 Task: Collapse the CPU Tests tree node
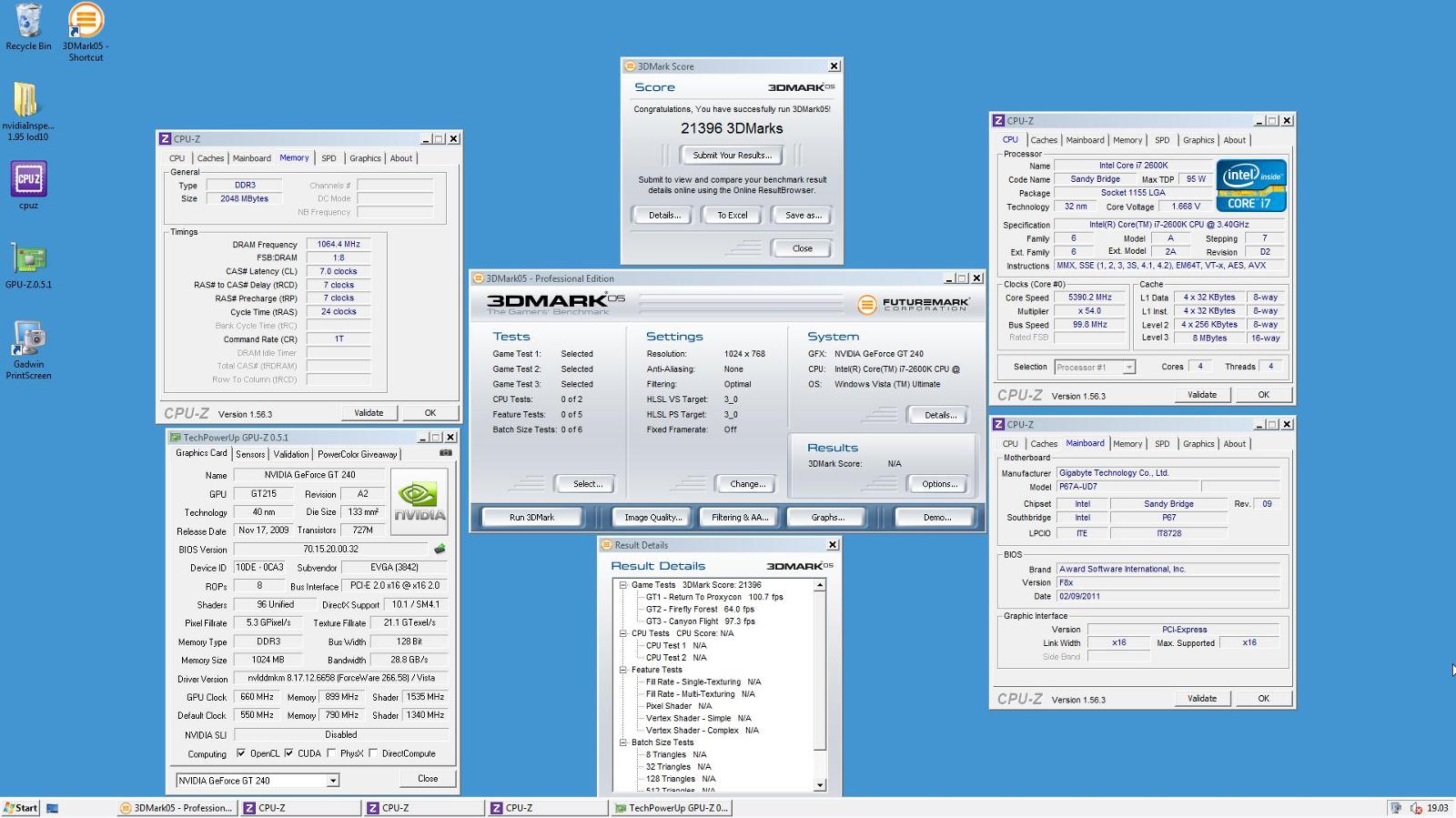(623, 633)
